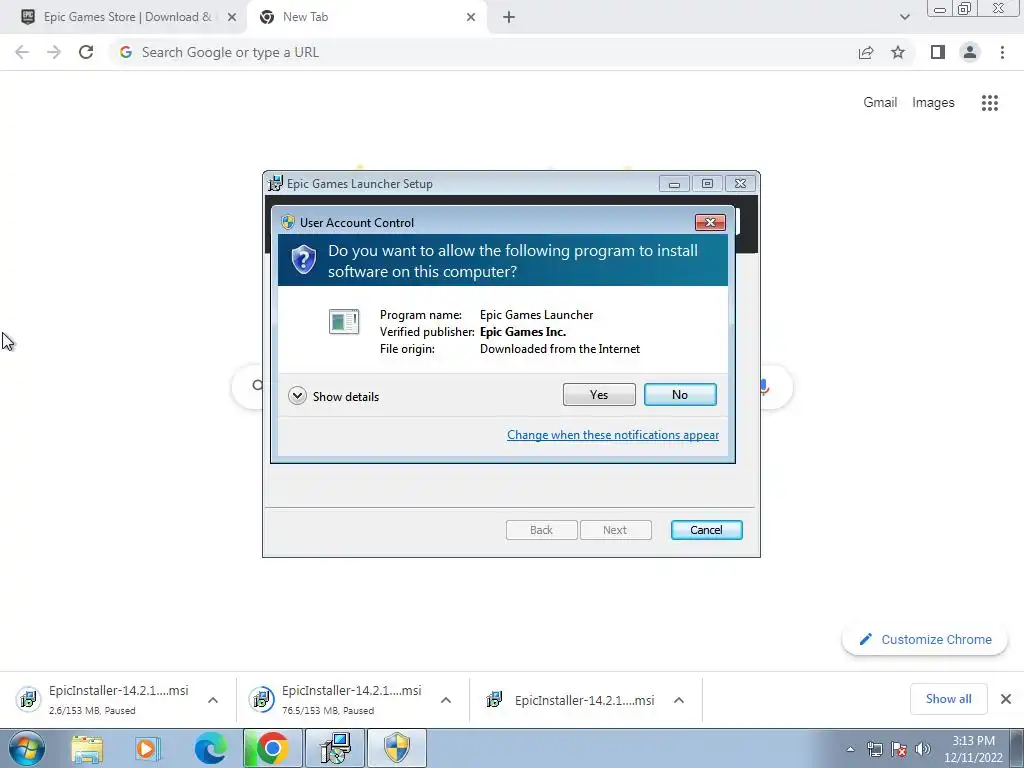Toggle the Chrome side panel
The height and width of the screenshot is (768, 1024).
point(938,52)
